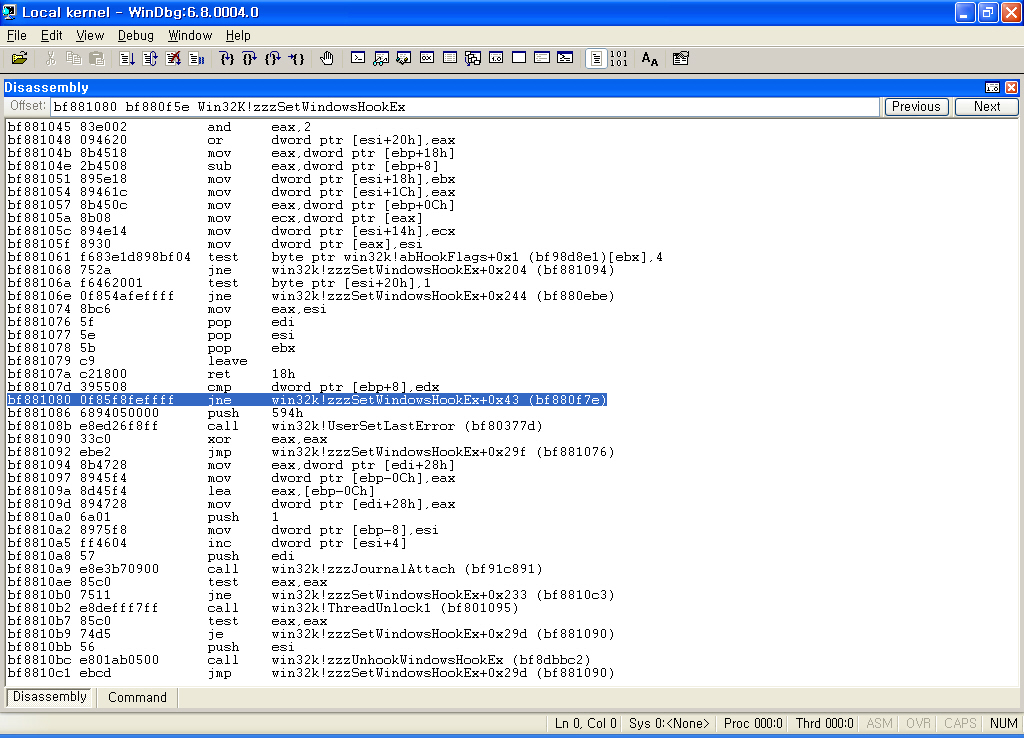Click the NUM indicator in the status bar
1024x738 pixels.
pyautogui.click(x=1003, y=723)
